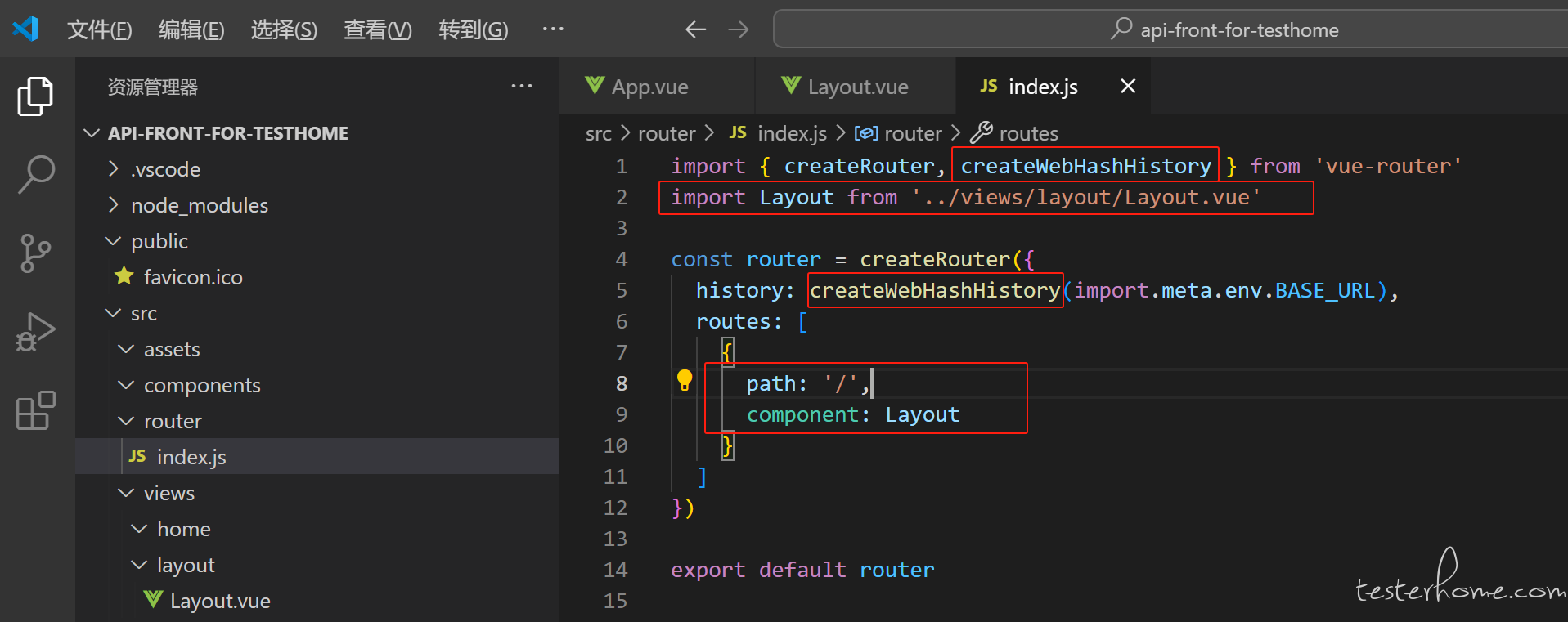The width and height of the screenshot is (1568, 622).
Task: Click the index.js breadcrumb segment
Action: tap(792, 133)
